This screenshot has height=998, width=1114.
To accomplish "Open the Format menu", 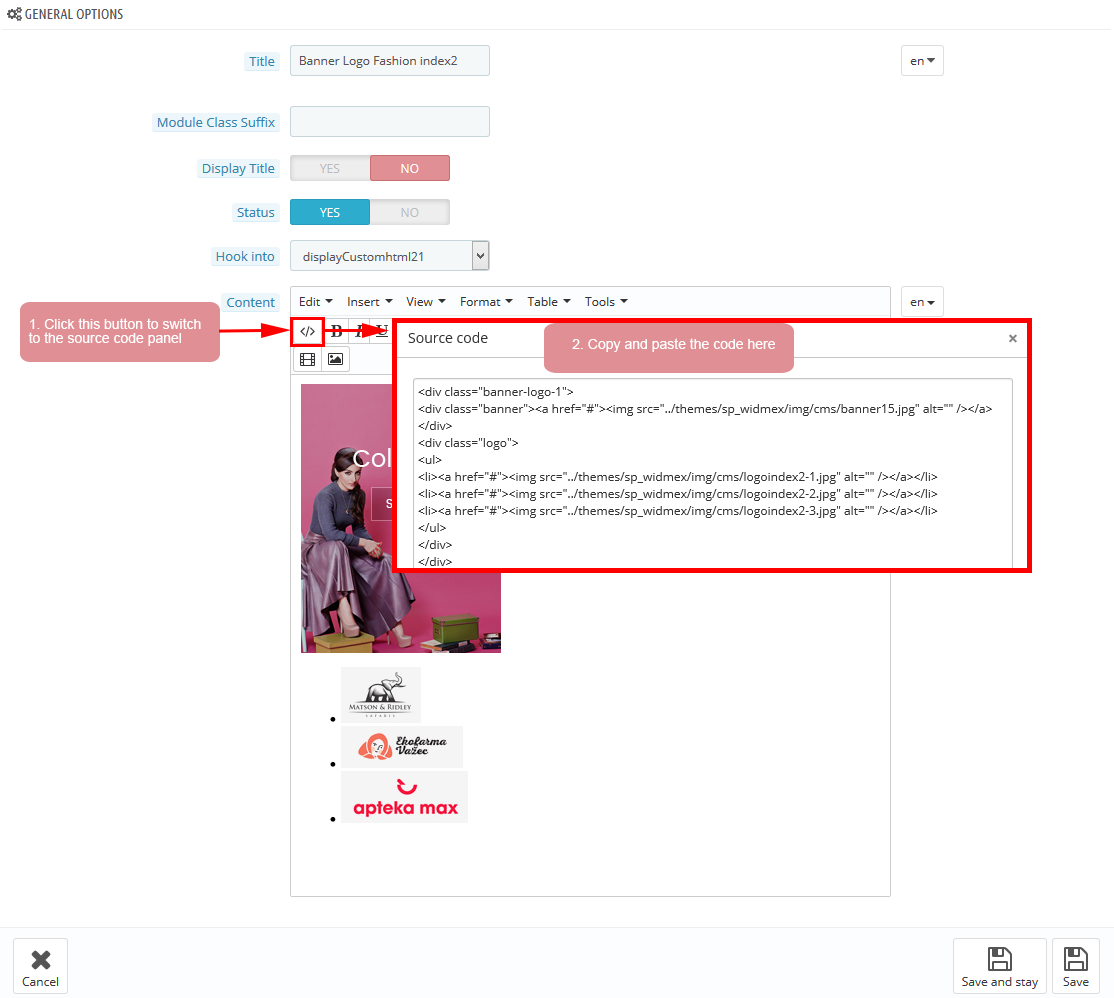I will pos(486,302).
